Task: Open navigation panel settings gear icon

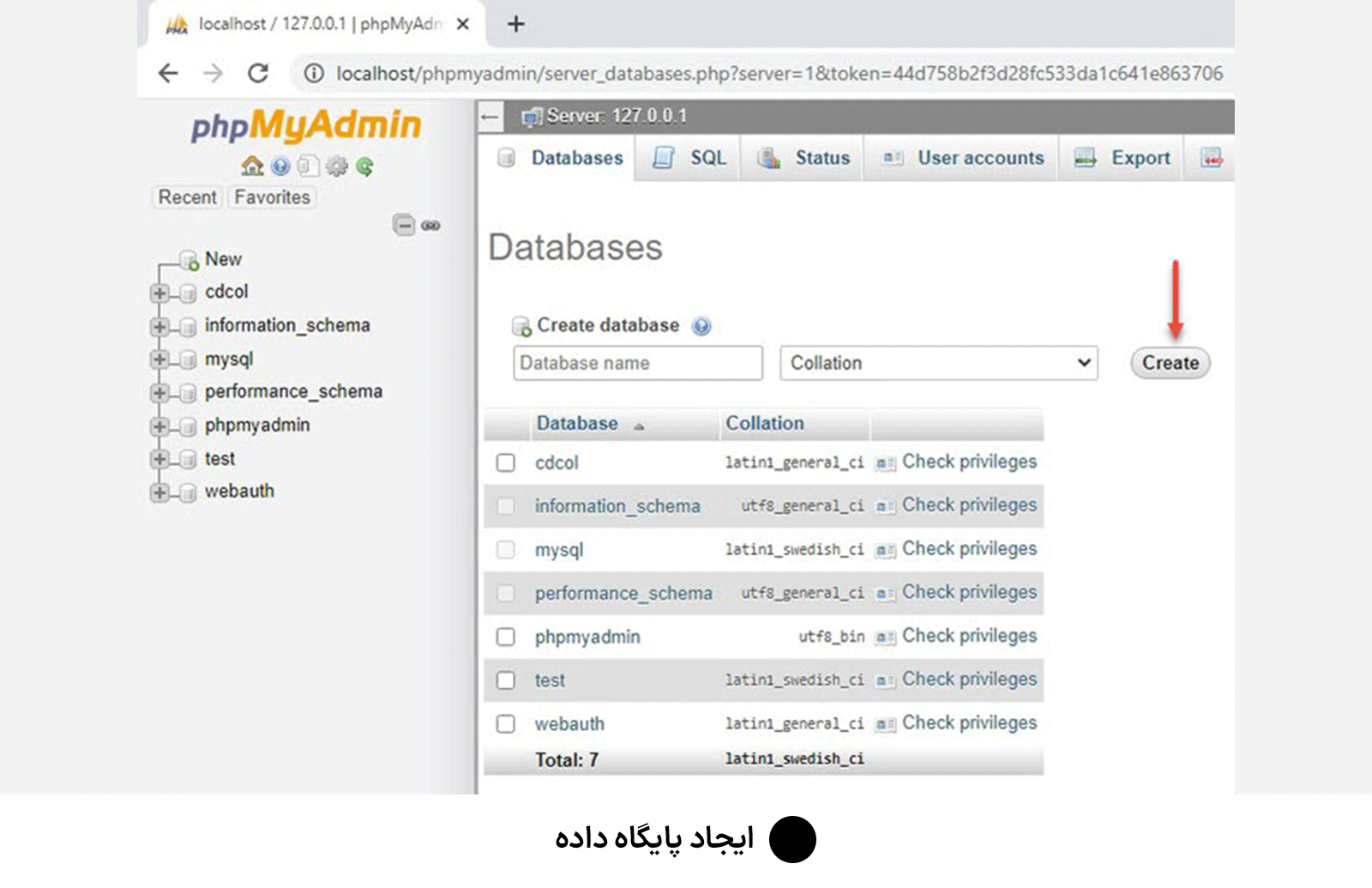Action: pyautogui.click(x=337, y=166)
